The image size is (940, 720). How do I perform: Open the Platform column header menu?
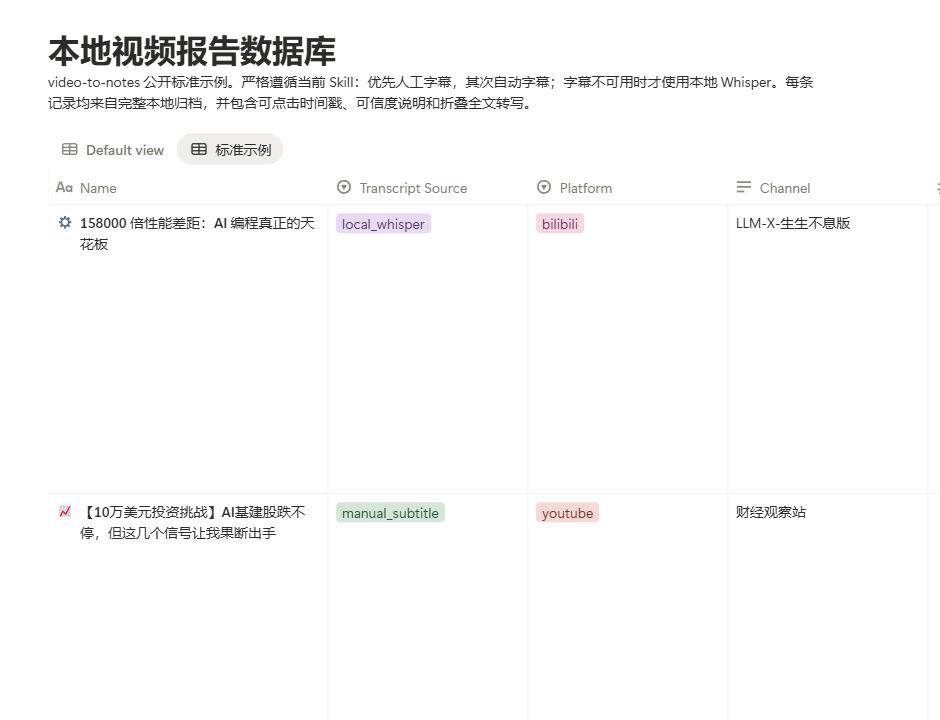[628, 188]
